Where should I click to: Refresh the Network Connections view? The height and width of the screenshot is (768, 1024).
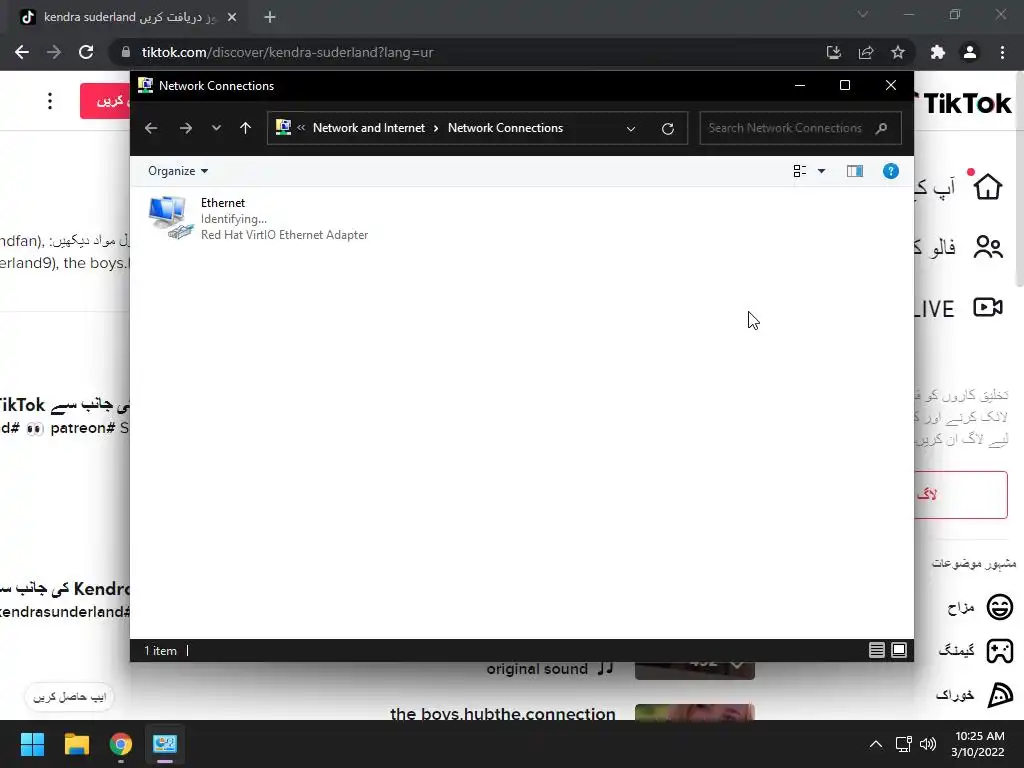[667, 129]
